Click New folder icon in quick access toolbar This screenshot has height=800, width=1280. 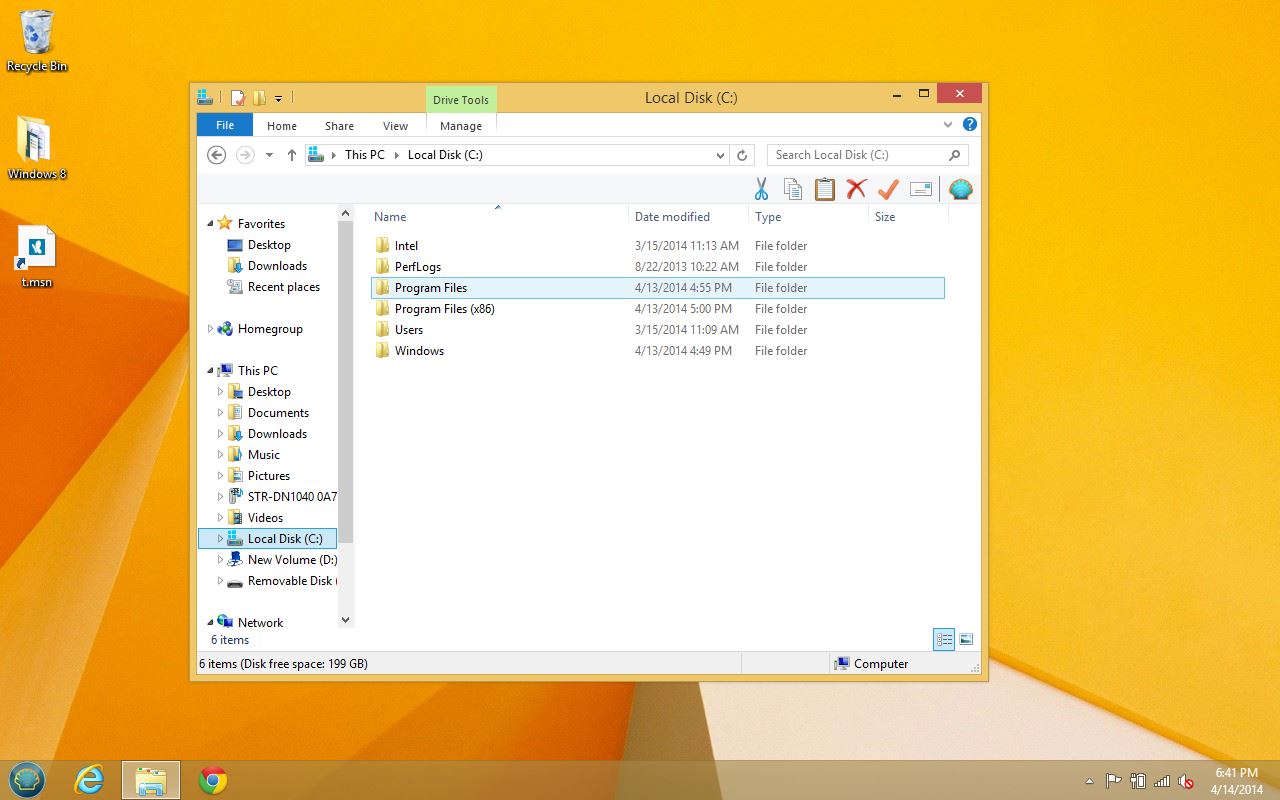(x=259, y=98)
